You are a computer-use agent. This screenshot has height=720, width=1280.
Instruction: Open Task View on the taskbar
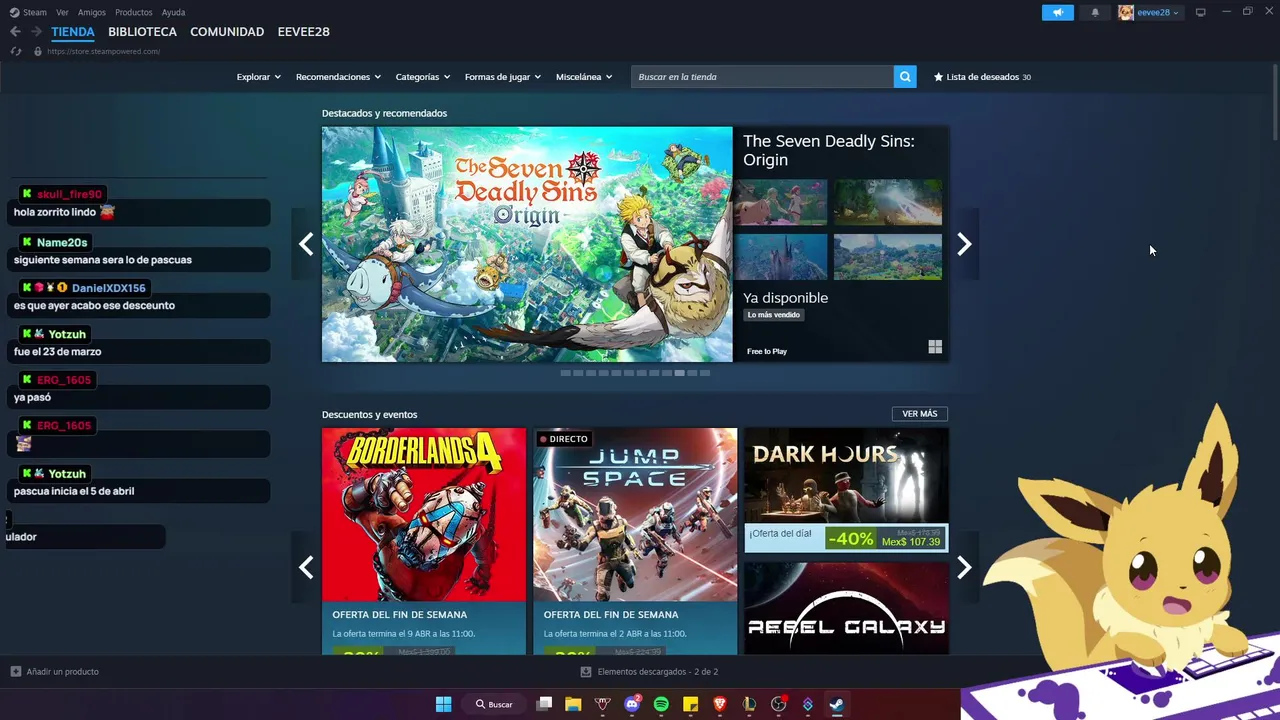[544, 704]
